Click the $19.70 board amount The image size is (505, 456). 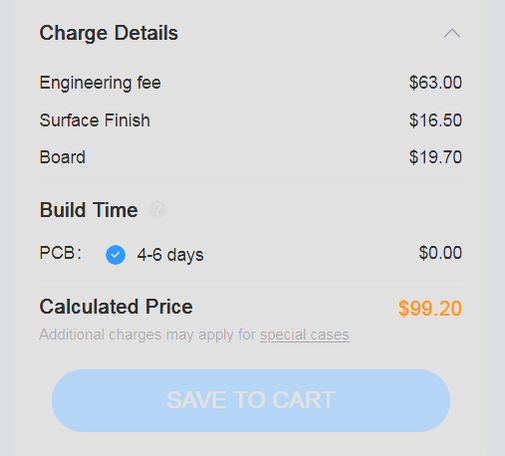click(x=435, y=157)
